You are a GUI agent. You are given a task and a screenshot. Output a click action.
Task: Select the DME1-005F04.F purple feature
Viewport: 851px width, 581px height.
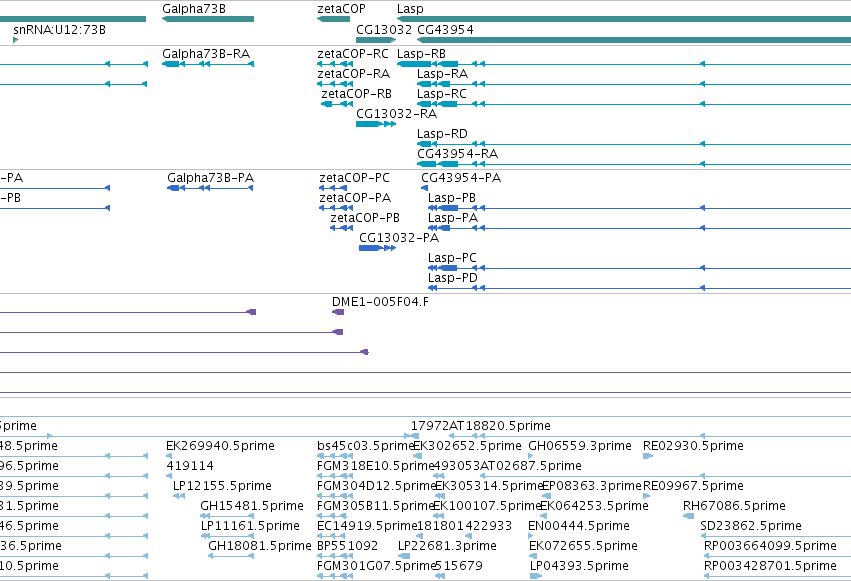[338, 312]
